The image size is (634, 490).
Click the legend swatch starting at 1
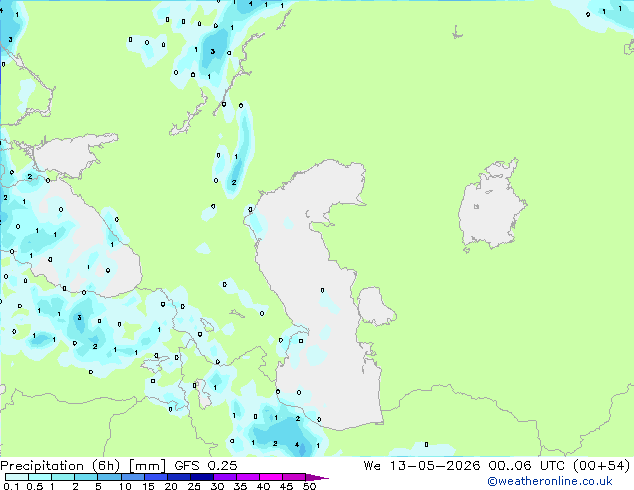[63, 477]
